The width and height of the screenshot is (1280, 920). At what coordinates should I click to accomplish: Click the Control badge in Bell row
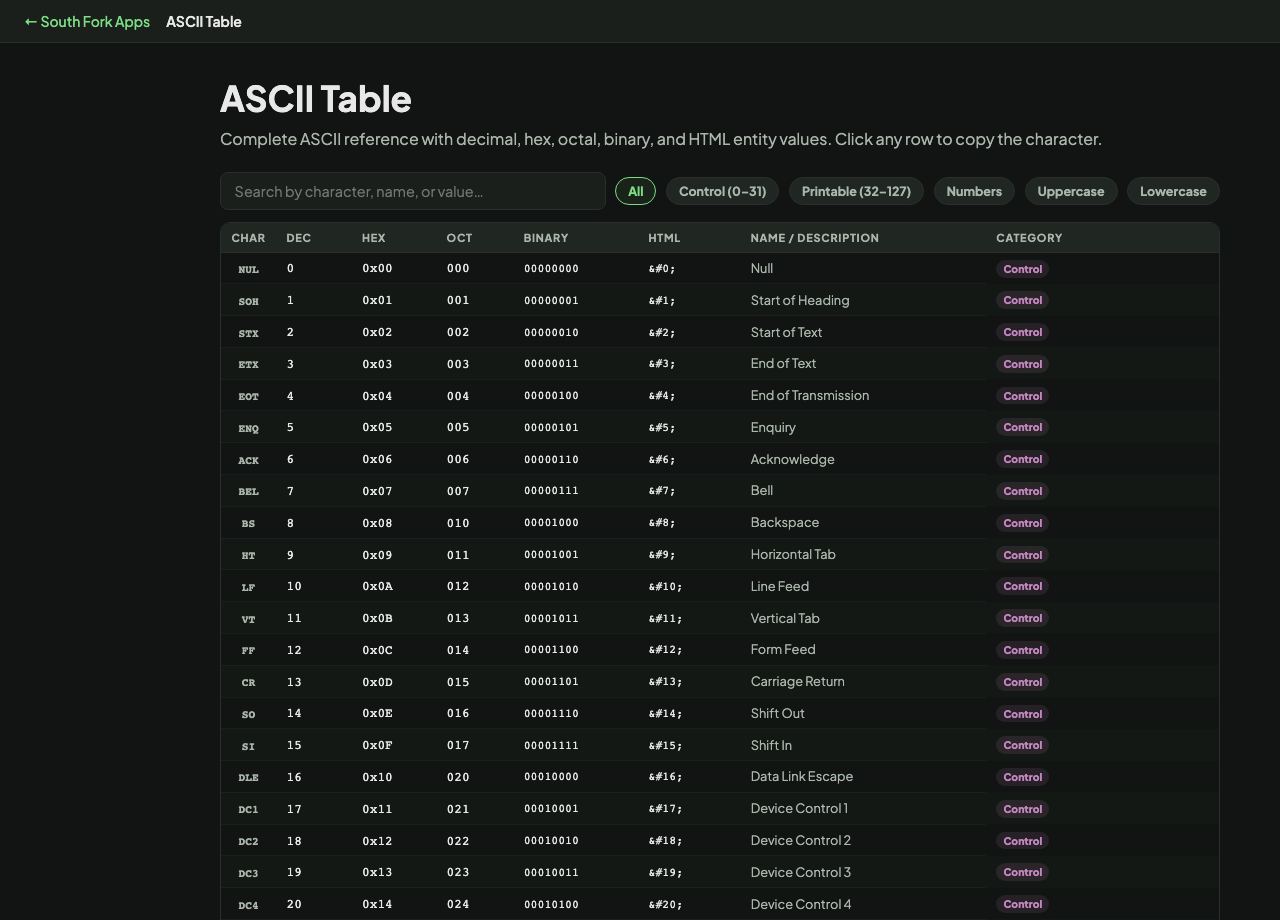(1023, 491)
